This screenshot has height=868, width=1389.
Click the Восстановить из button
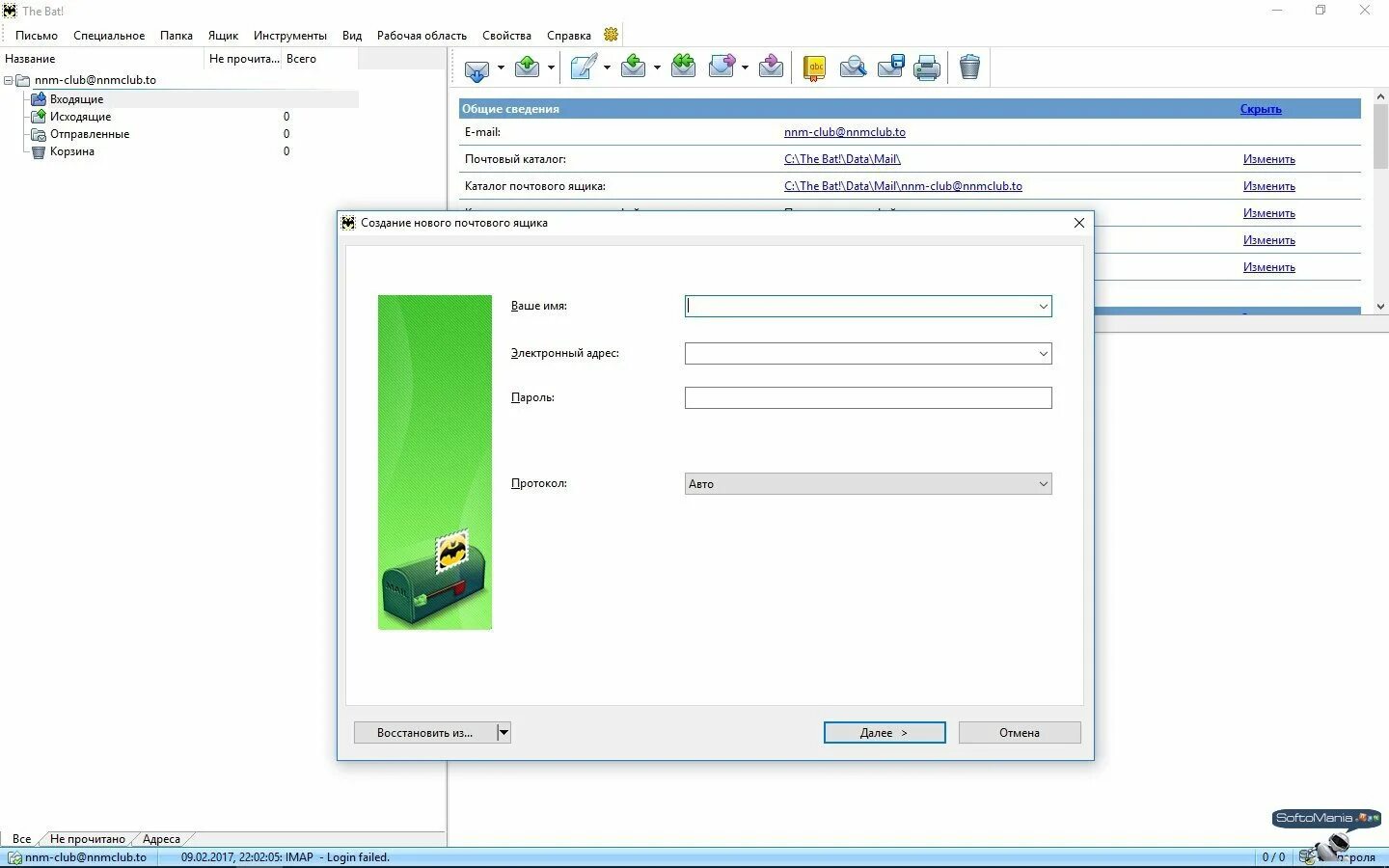pos(424,733)
